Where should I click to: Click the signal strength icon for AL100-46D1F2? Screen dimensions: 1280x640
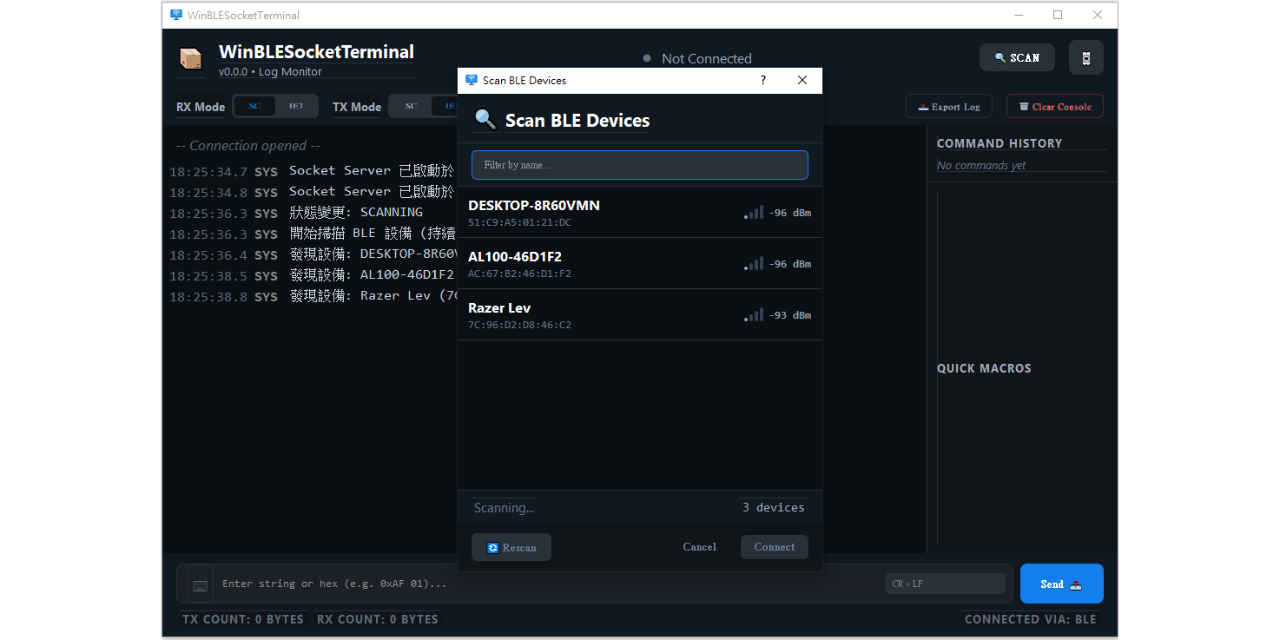[x=753, y=264]
